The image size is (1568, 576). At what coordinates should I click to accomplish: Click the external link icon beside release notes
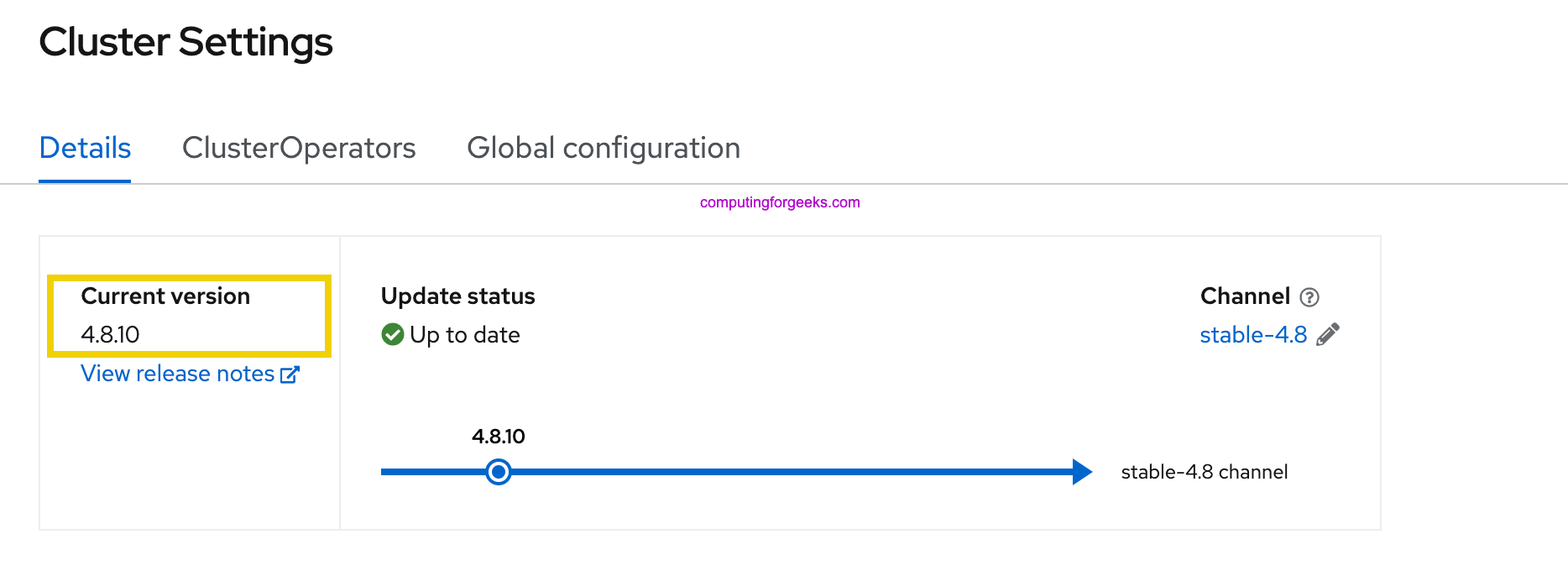289,374
